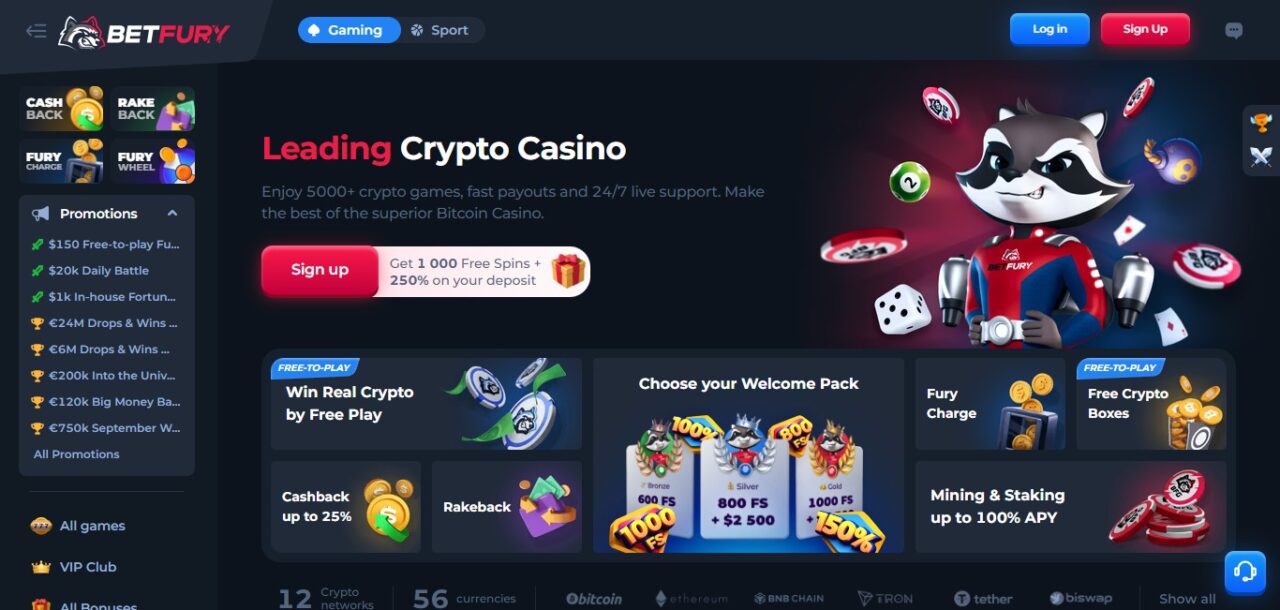
Task: Open the Choose your Welcome Pack banner
Action: tap(748, 455)
